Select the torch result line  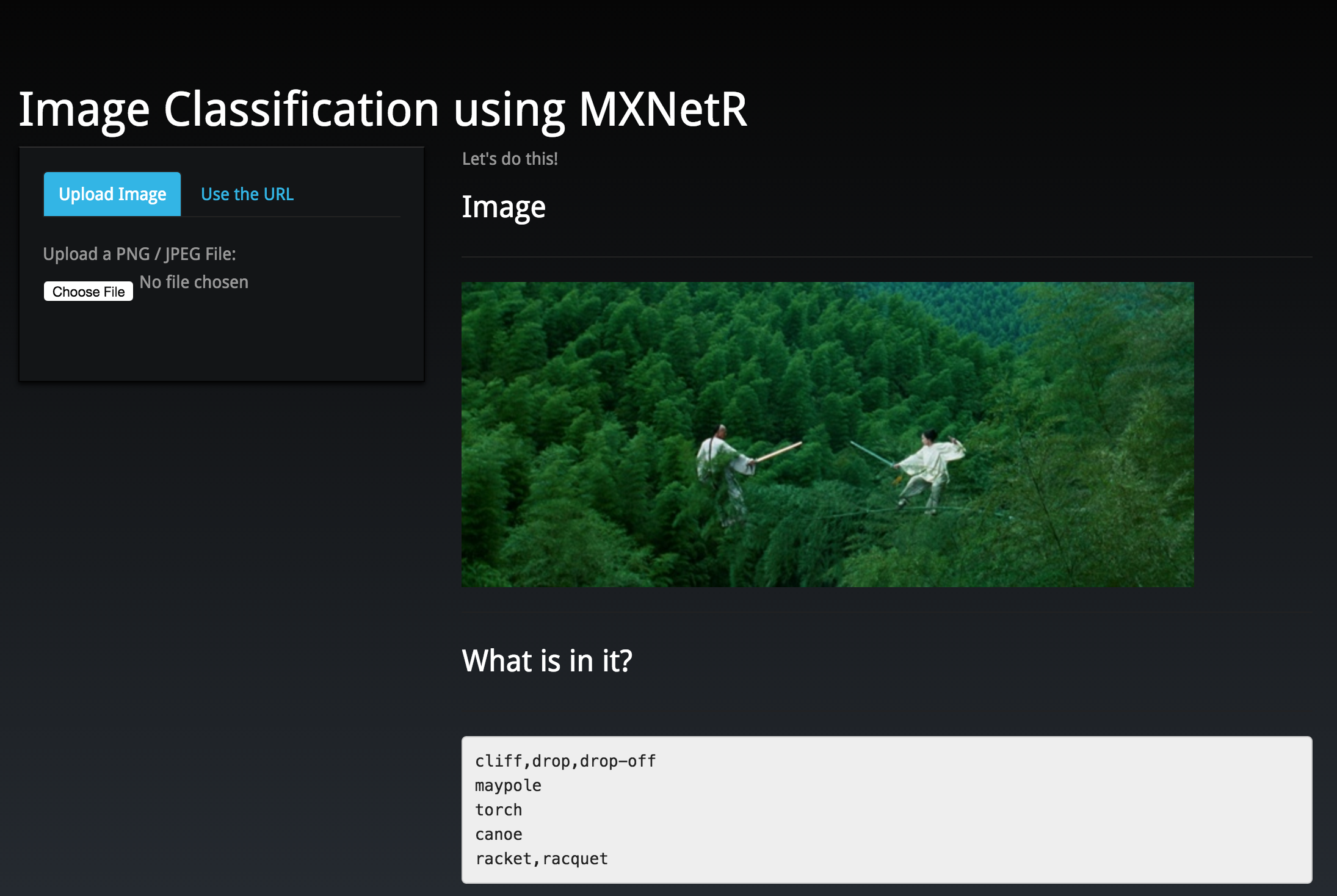coord(498,810)
